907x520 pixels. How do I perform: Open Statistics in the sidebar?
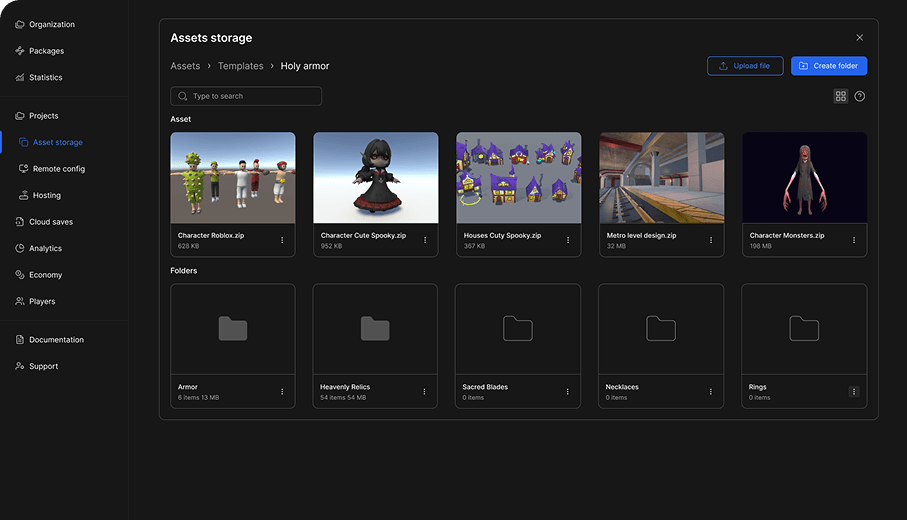coord(45,77)
